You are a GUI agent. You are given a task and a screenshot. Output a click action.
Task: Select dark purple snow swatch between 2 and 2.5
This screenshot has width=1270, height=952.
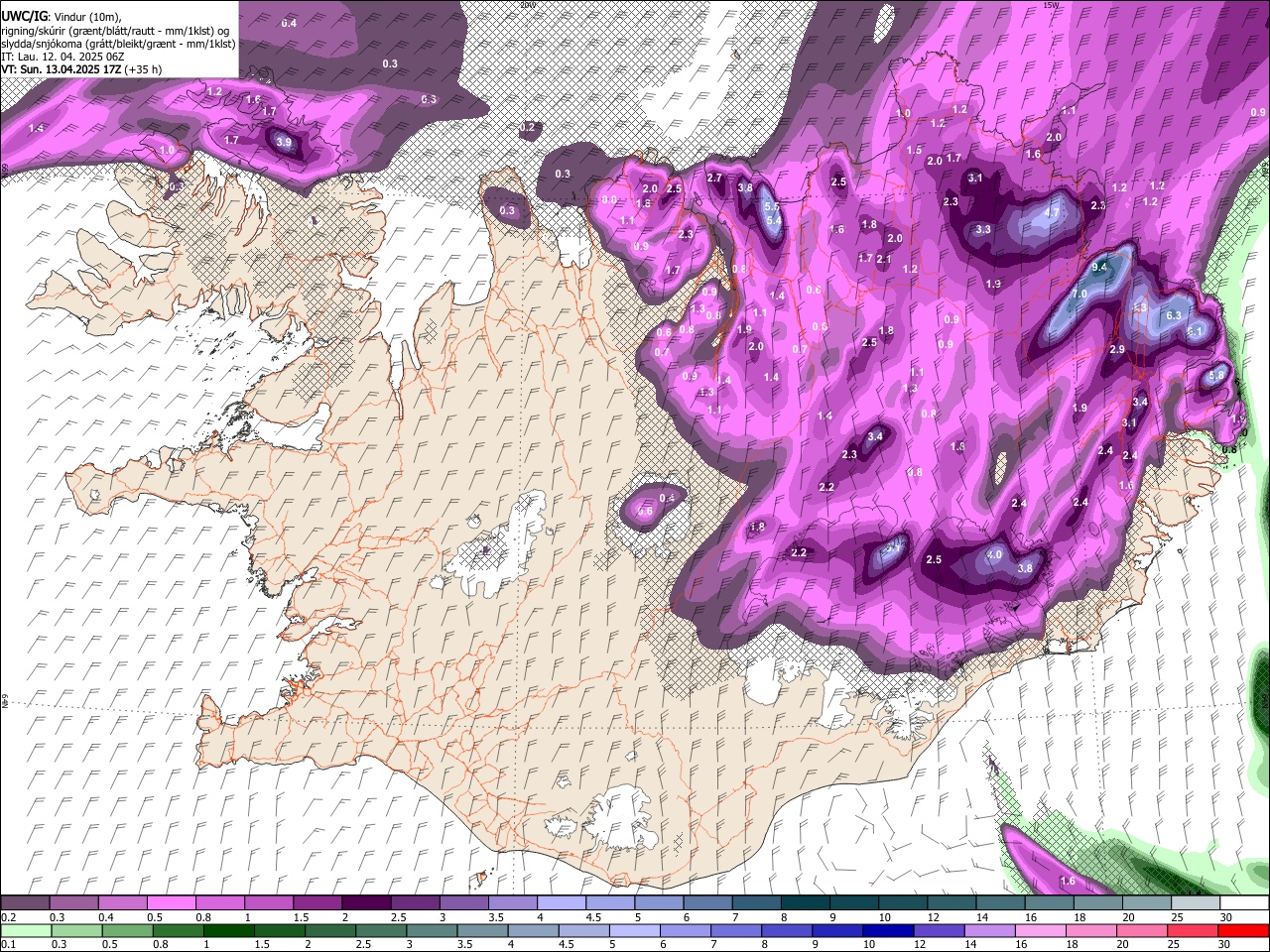[365, 902]
